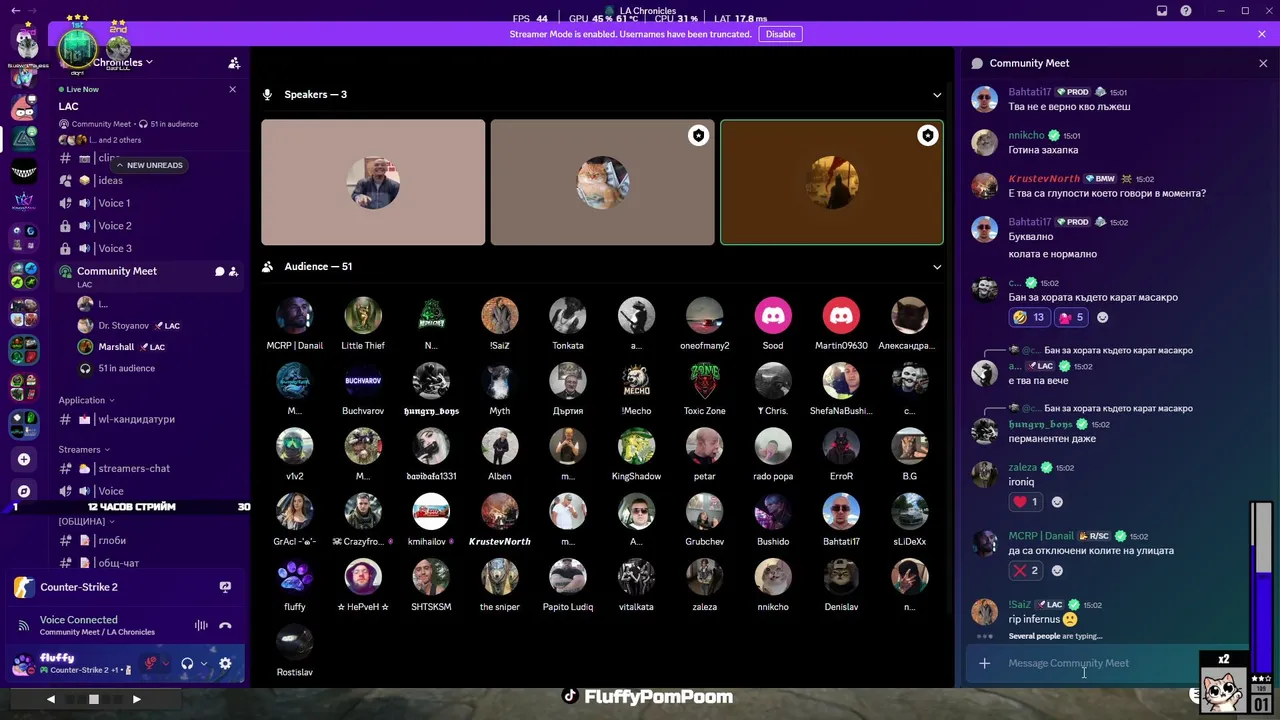Add attachment with the plus icon in message box
This screenshot has width=1280, height=720.
(x=985, y=663)
